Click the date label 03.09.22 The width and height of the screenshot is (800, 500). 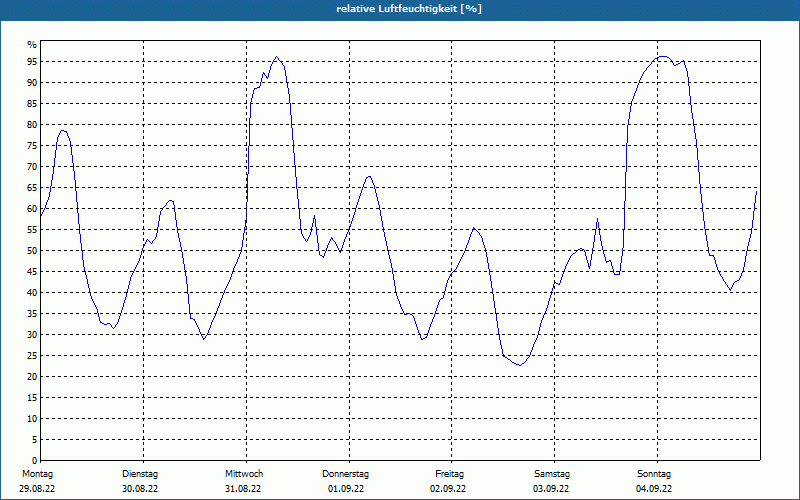[x=551, y=489]
